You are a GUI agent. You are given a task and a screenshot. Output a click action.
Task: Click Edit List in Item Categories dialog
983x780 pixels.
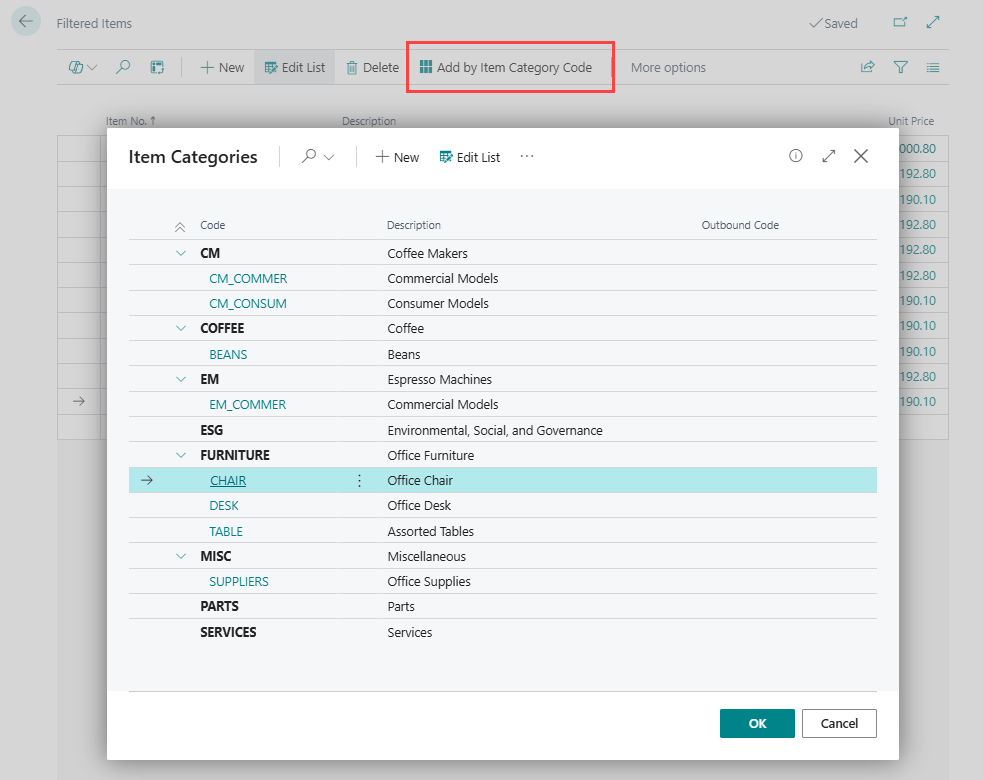470,157
